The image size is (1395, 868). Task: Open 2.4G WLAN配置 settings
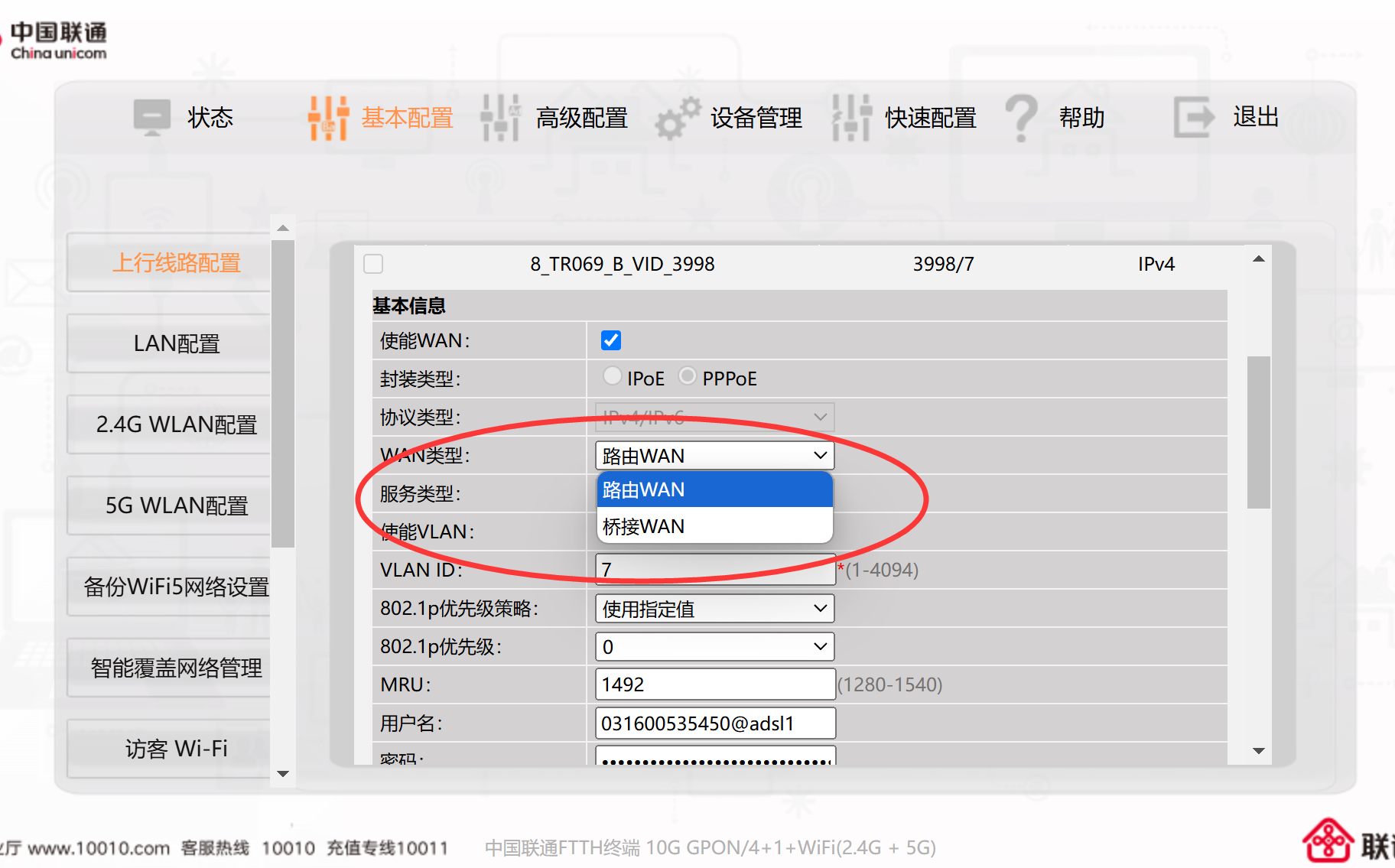(x=177, y=424)
